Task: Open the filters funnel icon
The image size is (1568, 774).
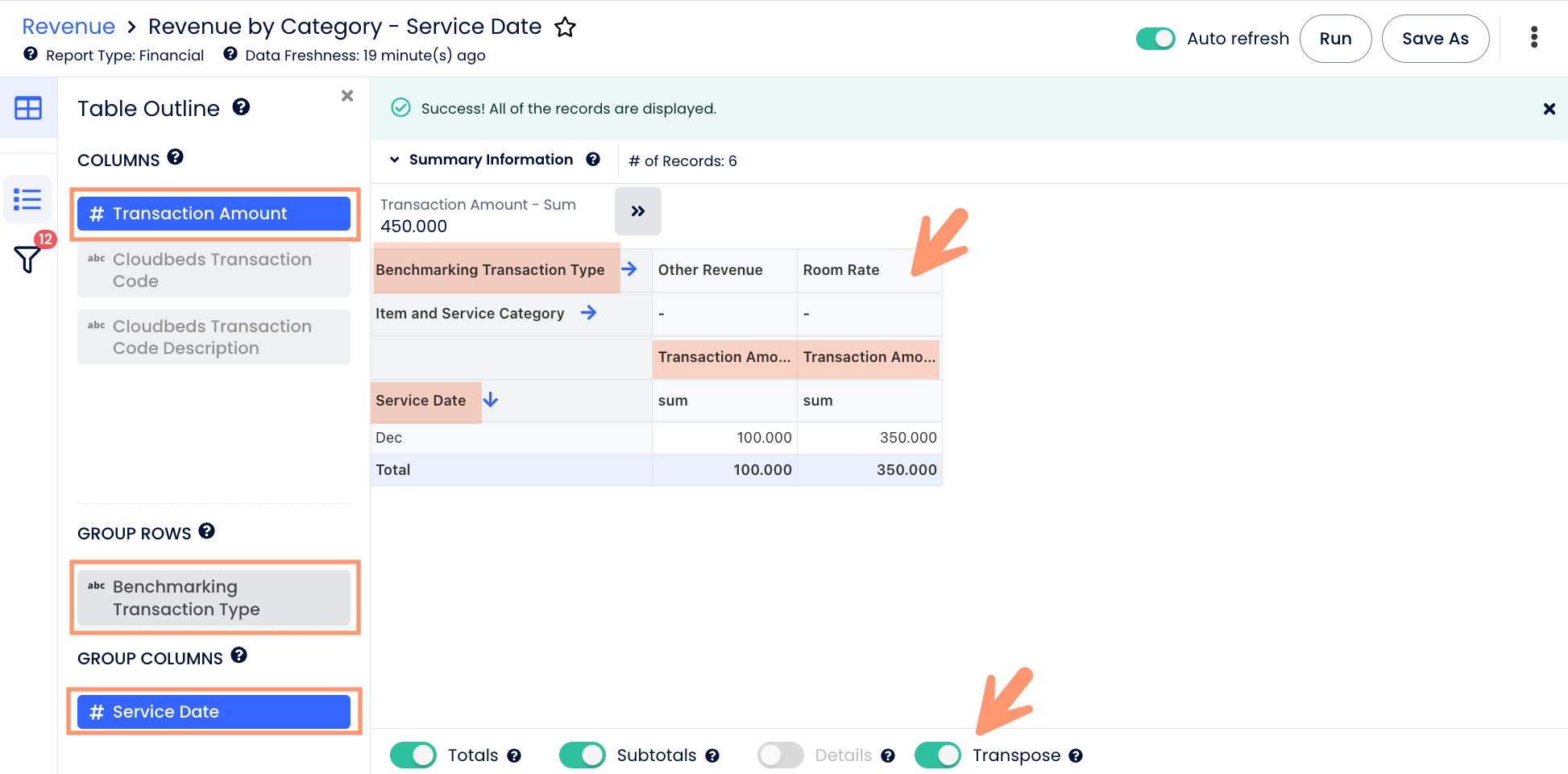Action: pyautogui.click(x=27, y=259)
